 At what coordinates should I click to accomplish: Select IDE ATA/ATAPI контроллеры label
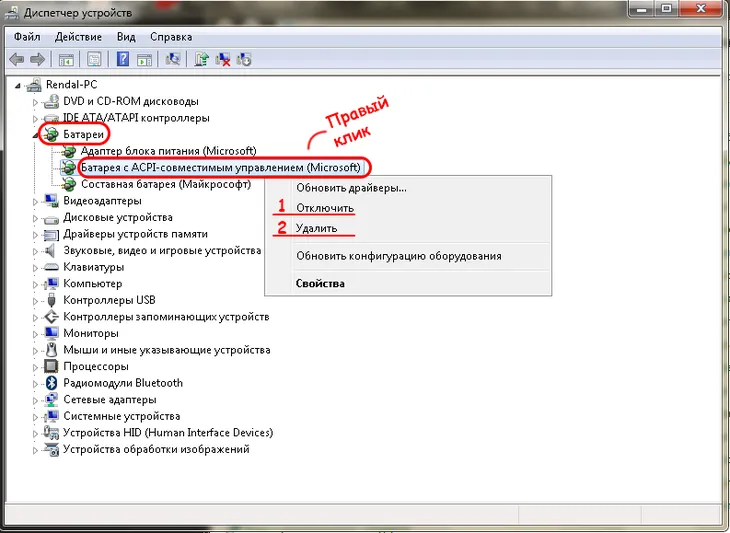(136, 118)
